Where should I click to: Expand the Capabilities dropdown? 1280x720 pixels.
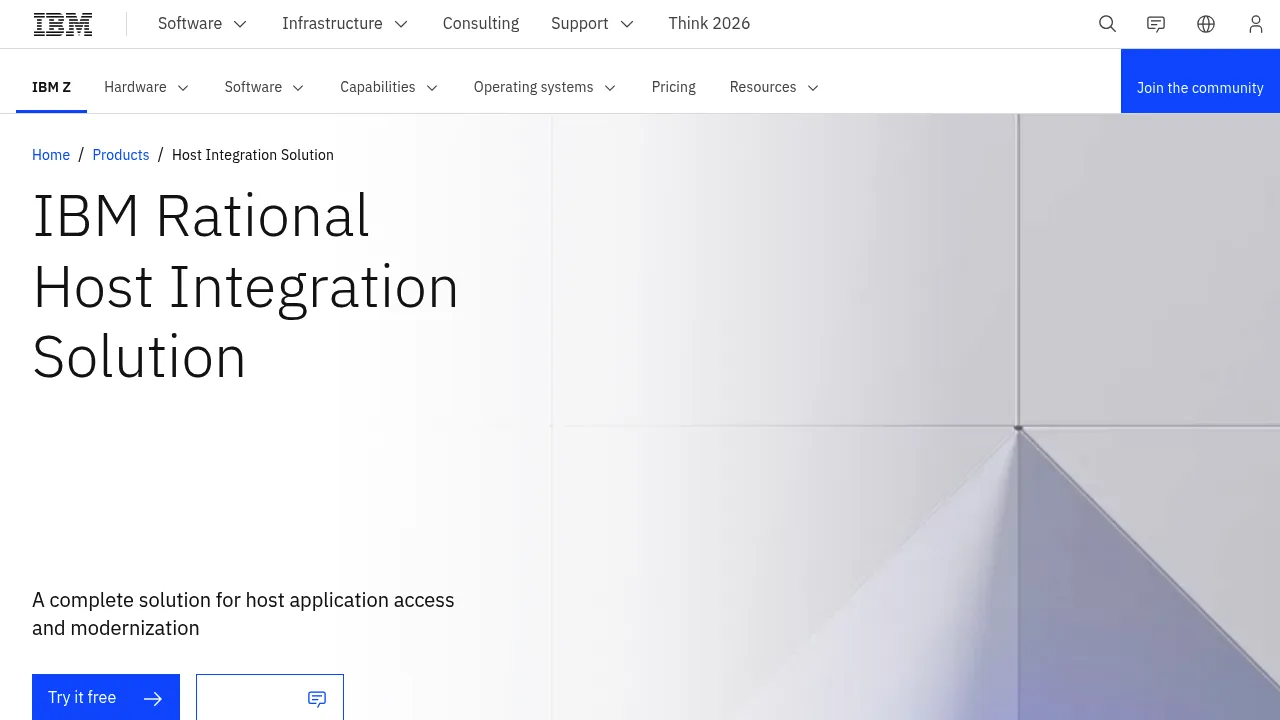pyautogui.click(x=389, y=87)
